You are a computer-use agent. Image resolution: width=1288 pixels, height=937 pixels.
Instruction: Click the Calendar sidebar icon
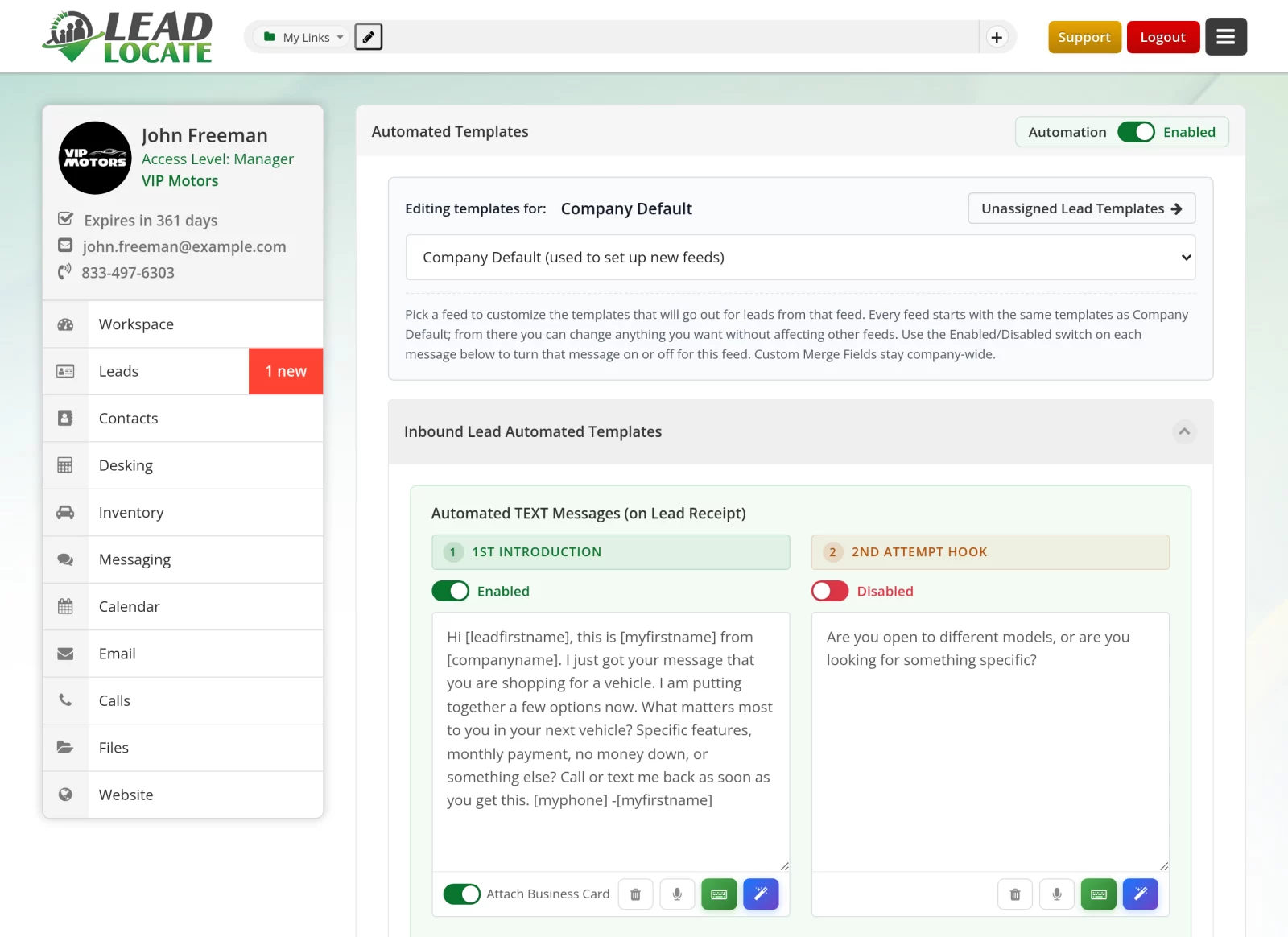pyautogui.click(x=65, y=607)
